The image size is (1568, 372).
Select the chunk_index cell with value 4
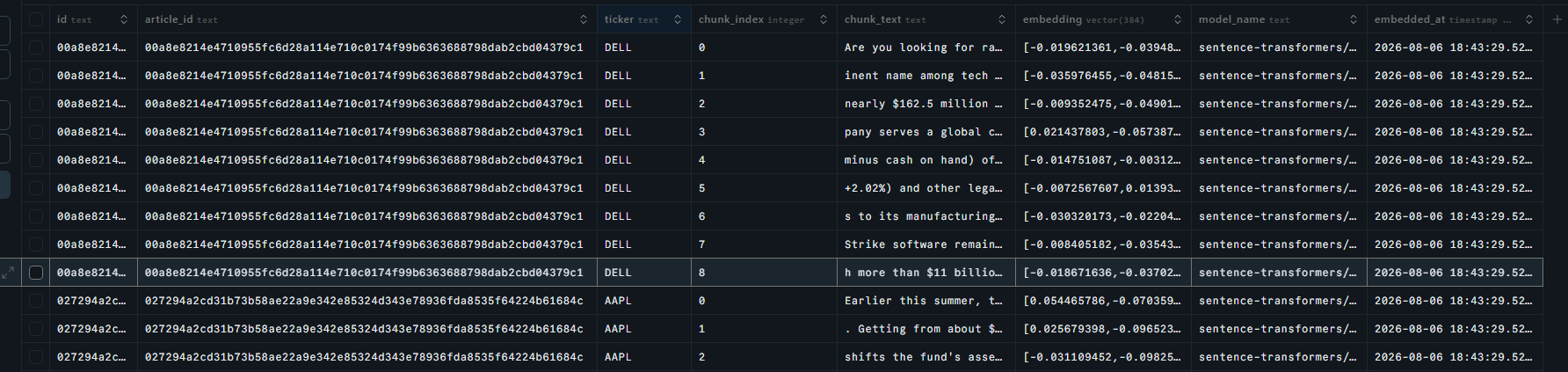[764, 160]
